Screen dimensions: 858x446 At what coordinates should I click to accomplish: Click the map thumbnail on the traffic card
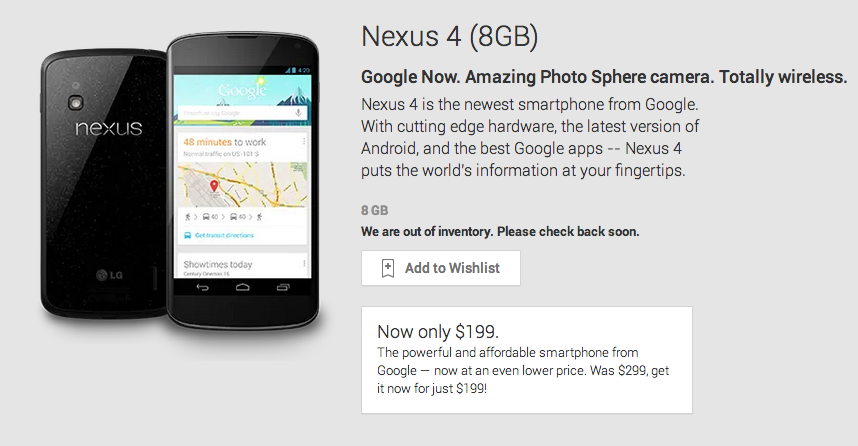(242, 184)
